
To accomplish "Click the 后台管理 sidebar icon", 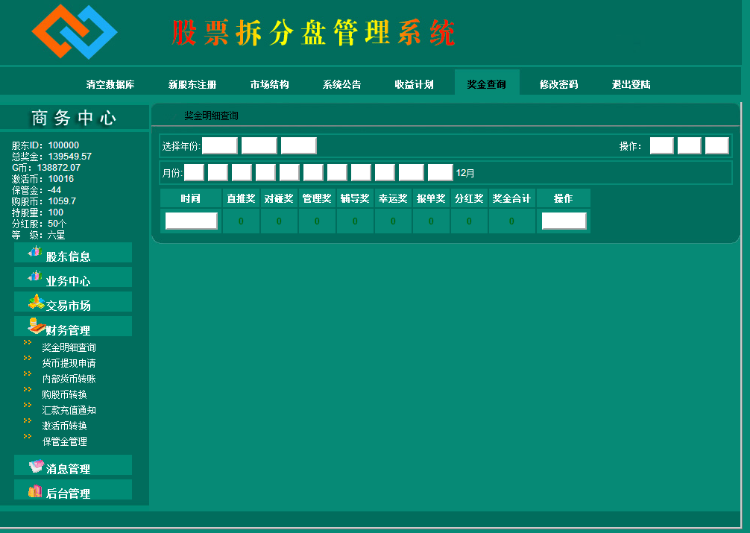I will [x=35, y=491].
